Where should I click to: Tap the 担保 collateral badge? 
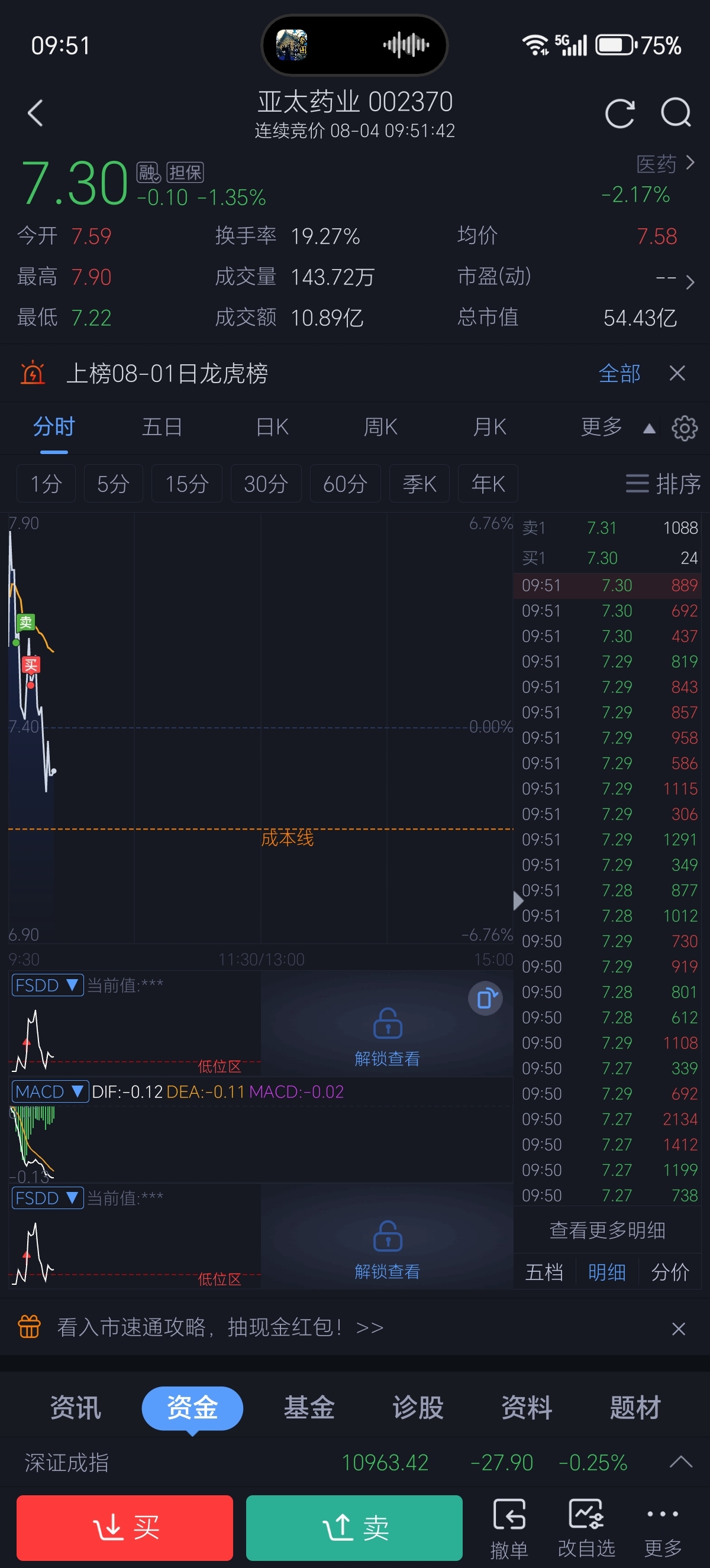pos(185,172)
